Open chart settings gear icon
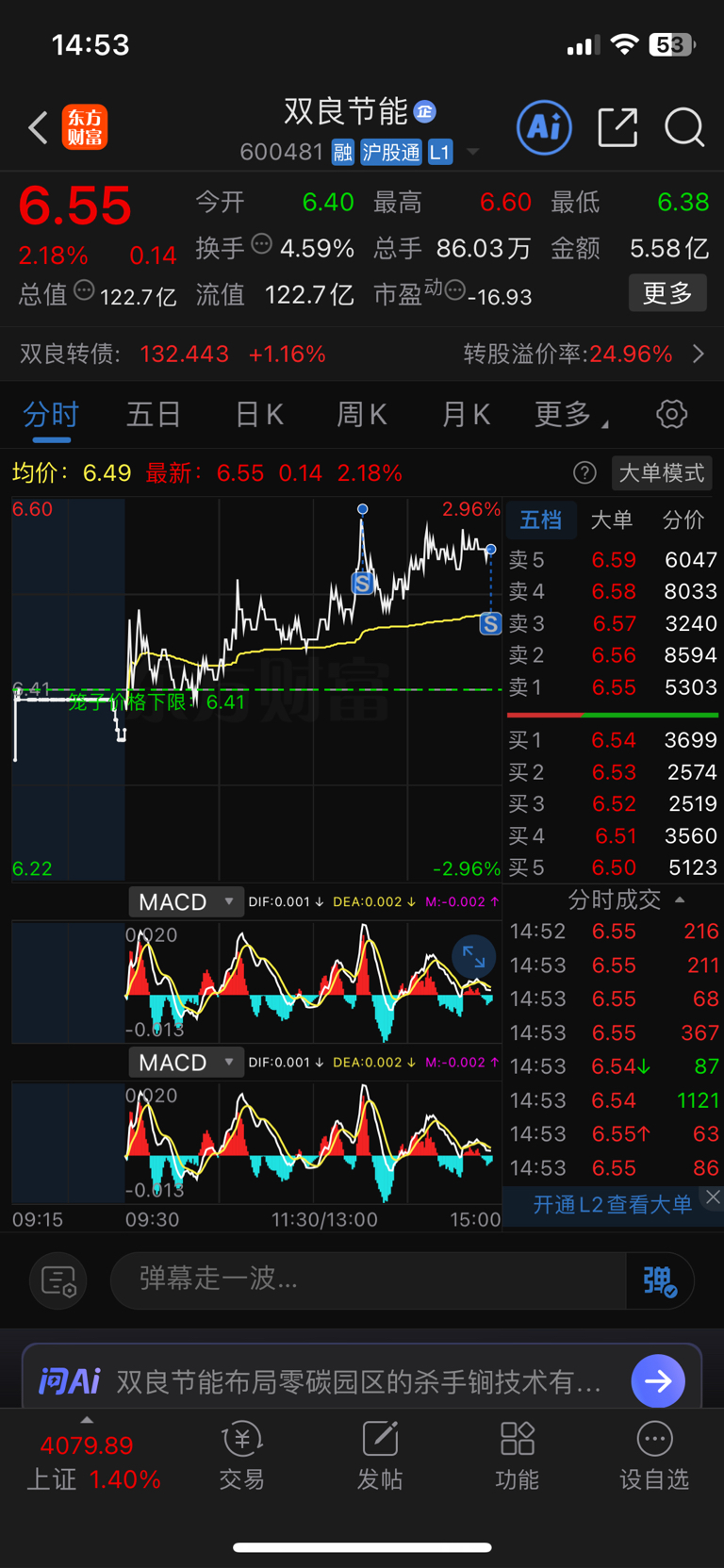724x1568 pixels. (671, 414)
